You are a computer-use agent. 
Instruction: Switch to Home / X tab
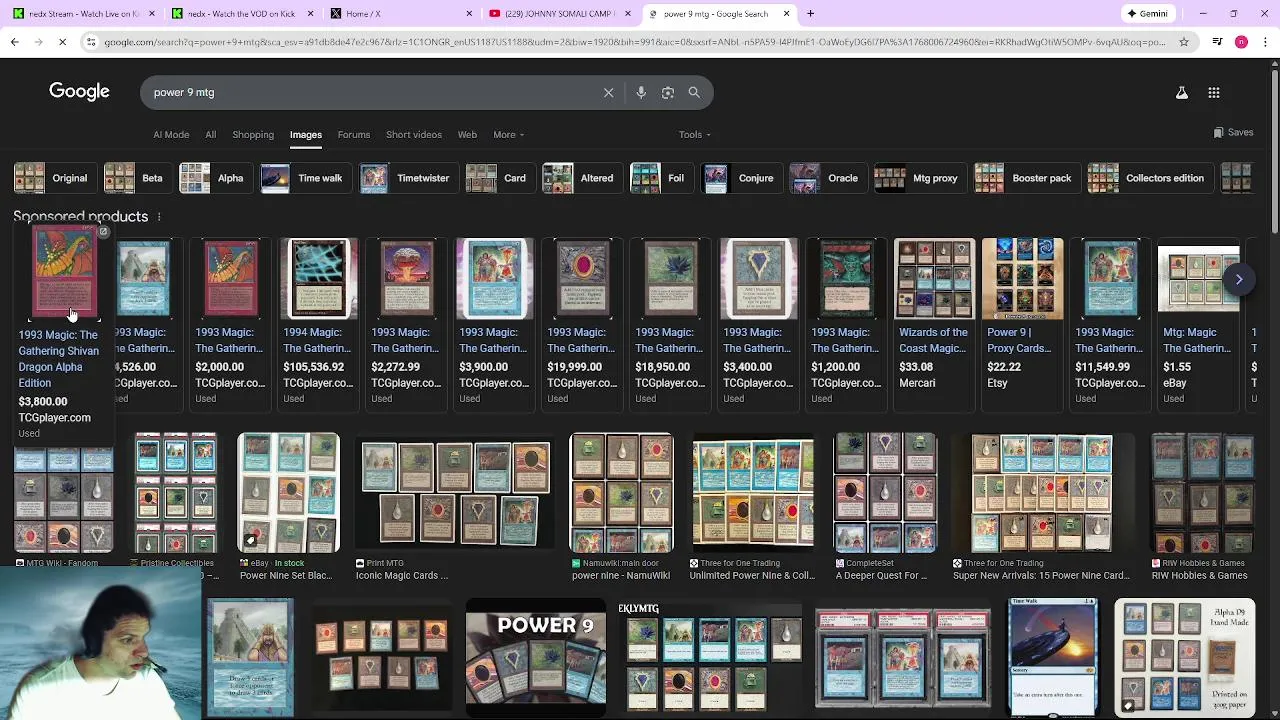pyautogui.click(x=401, y=14)
